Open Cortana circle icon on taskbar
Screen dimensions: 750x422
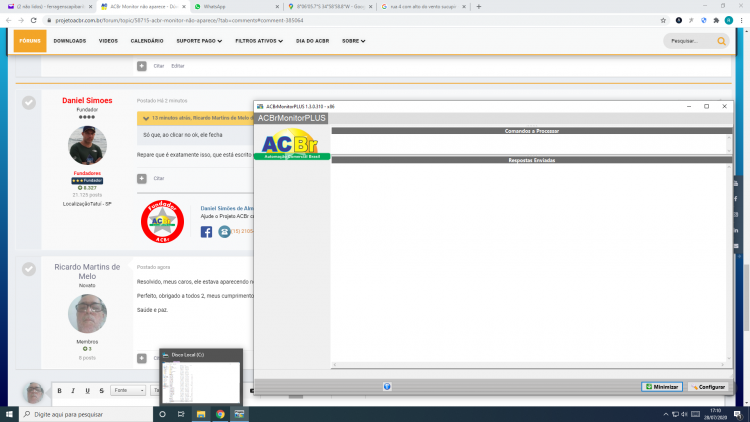pyautogui.click(x=162, y=414)
